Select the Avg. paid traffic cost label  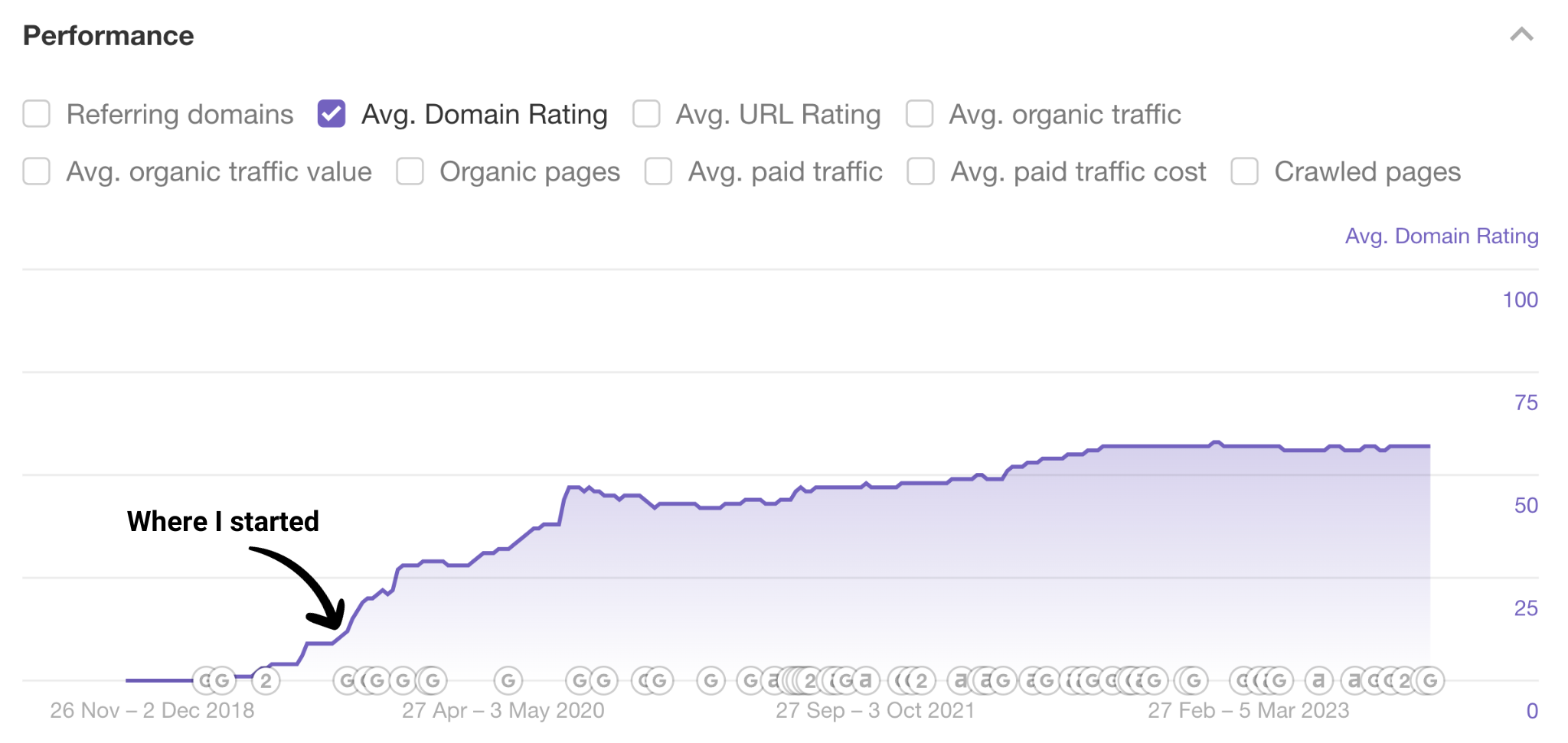pos(1078,171)
